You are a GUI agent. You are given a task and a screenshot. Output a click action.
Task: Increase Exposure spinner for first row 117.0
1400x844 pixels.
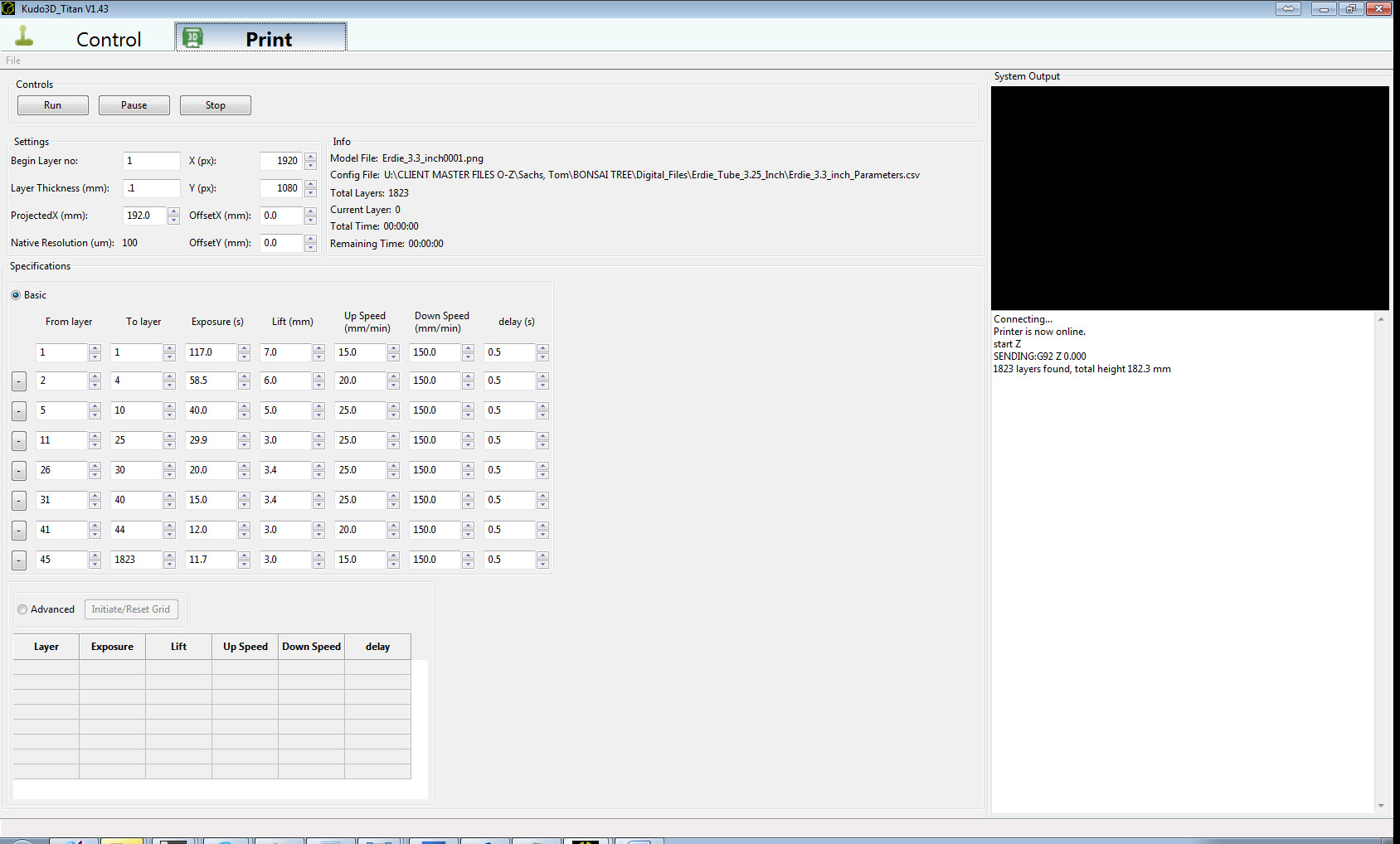click(244, 348)
